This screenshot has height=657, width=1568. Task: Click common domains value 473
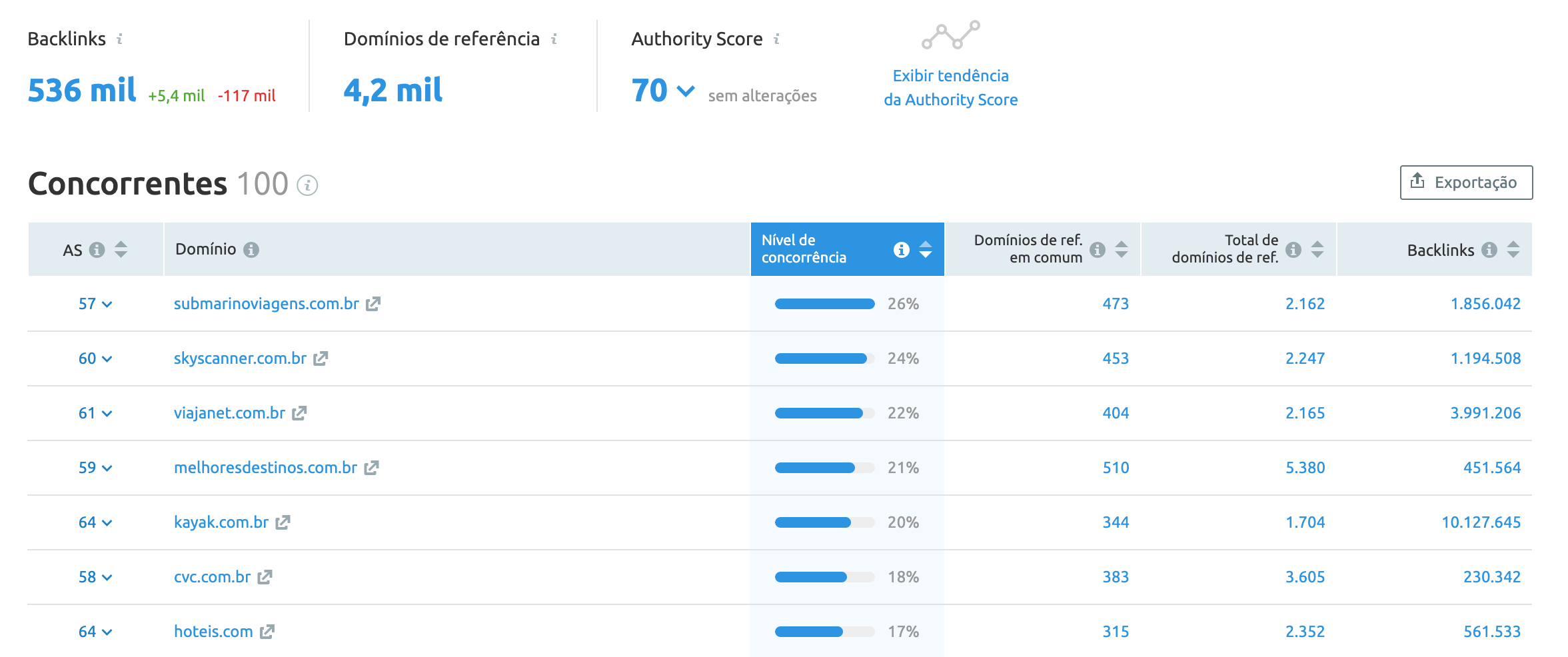(1116, 304)
